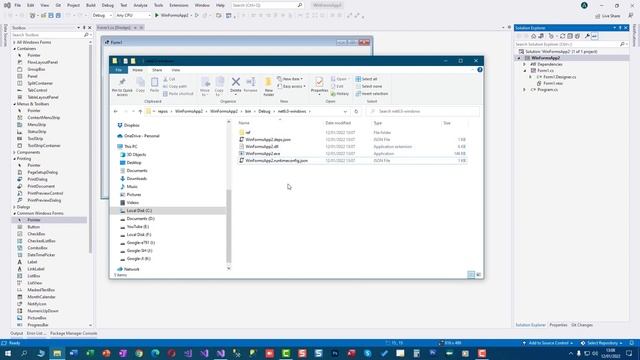Expand the Dialogs group in Toolbox

tap(15, 207)
